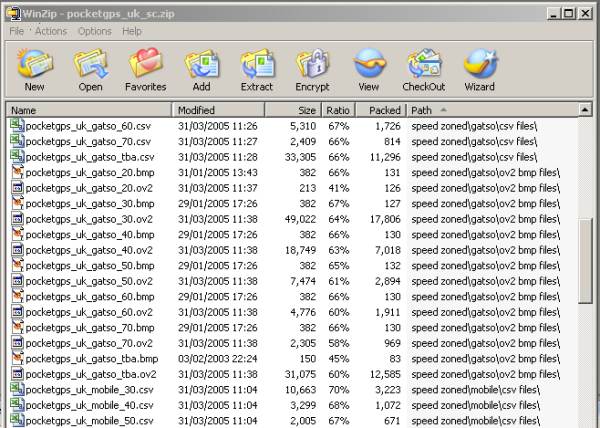Open the File menu

16,31
